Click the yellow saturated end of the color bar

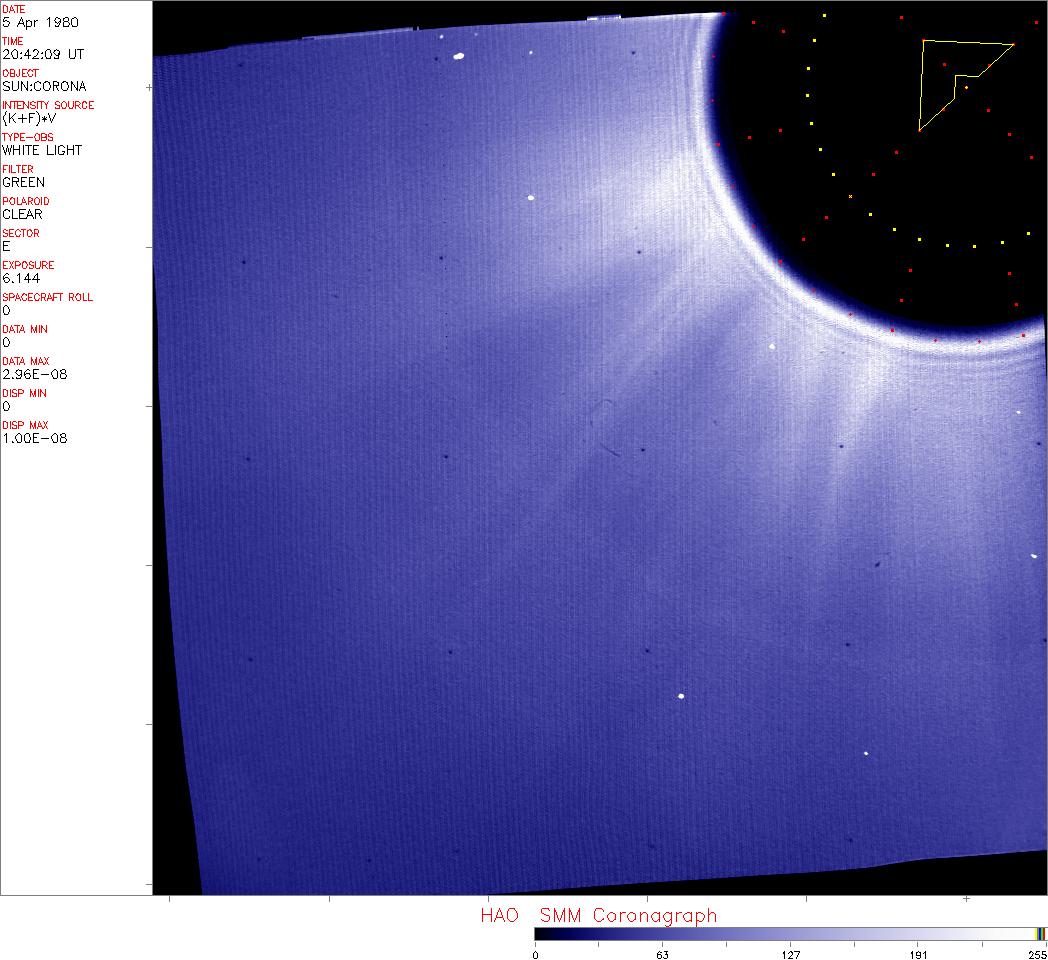(x=1041, y=933)
